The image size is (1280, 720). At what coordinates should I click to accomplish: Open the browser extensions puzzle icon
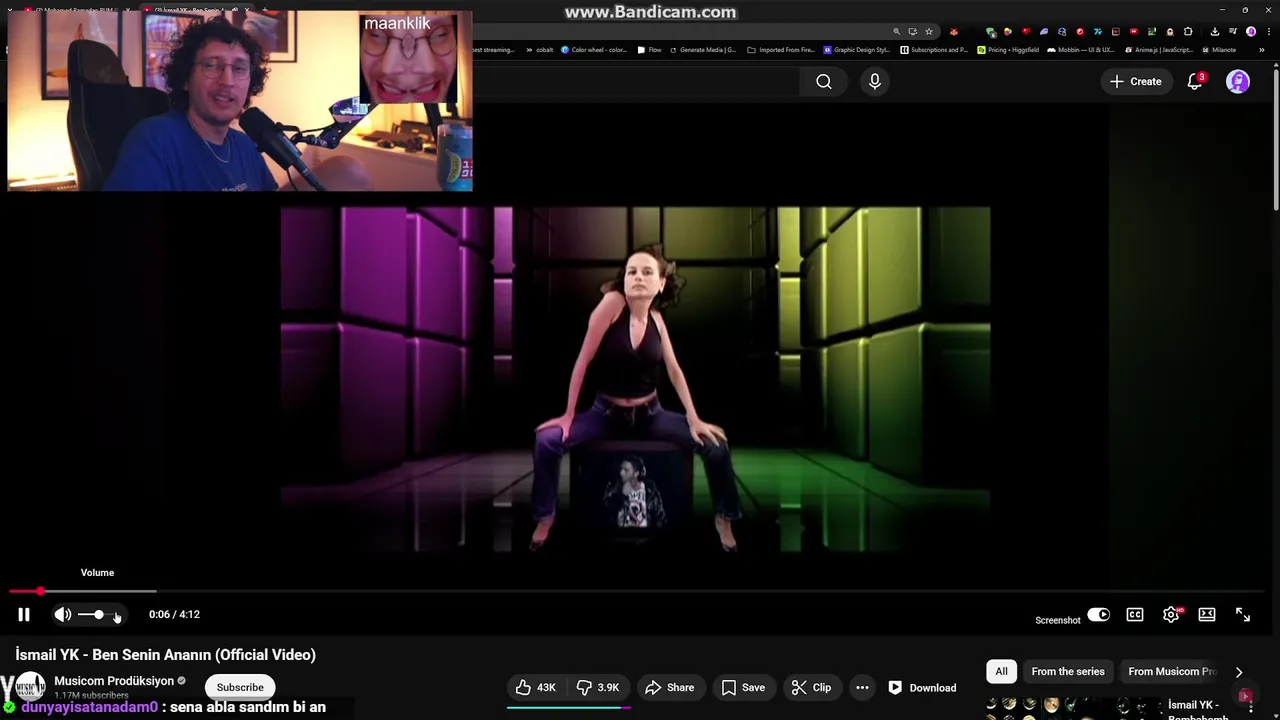pos(1187,32)
